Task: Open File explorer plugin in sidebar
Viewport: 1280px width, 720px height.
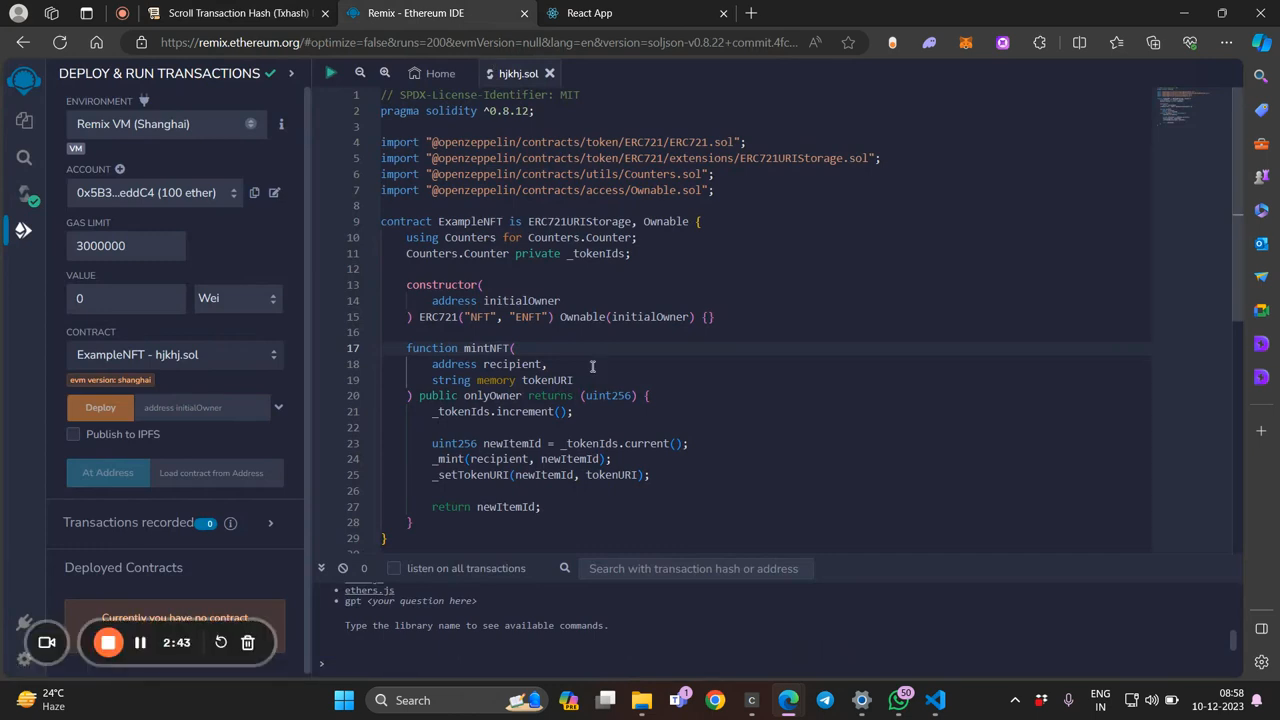Action: [24, 120]
